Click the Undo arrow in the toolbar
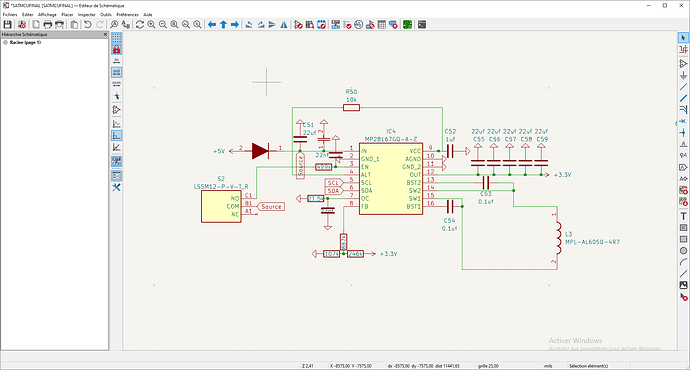This screenshot has width=690, height=370. [x=88, y=25]
